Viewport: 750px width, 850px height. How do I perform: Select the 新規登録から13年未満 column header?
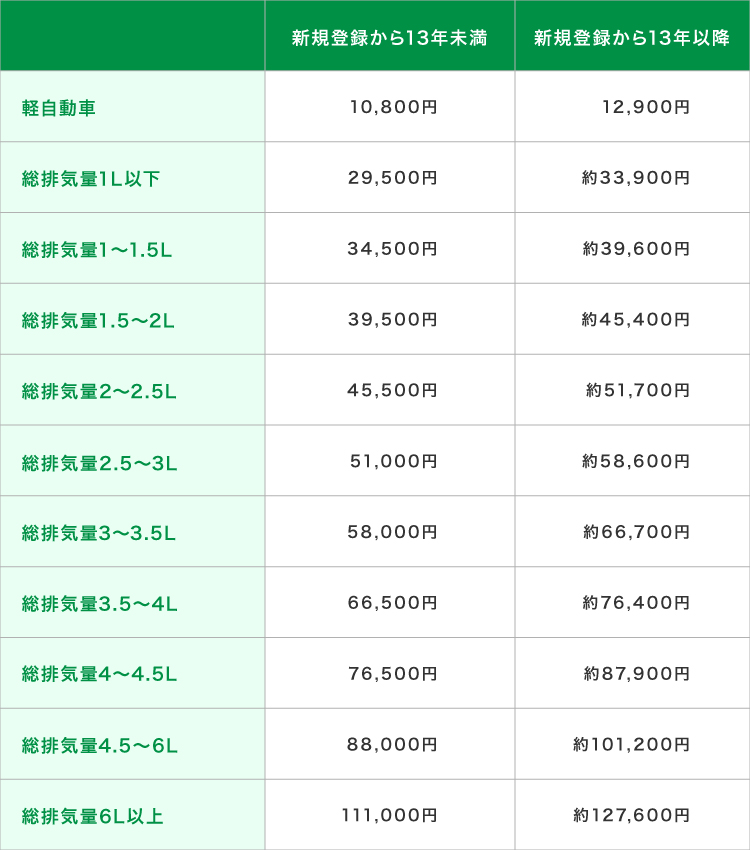coord(390,38)
